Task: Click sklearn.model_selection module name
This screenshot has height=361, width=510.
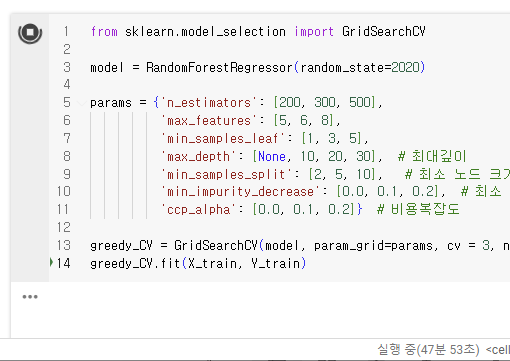Action: tap(205, 32)
